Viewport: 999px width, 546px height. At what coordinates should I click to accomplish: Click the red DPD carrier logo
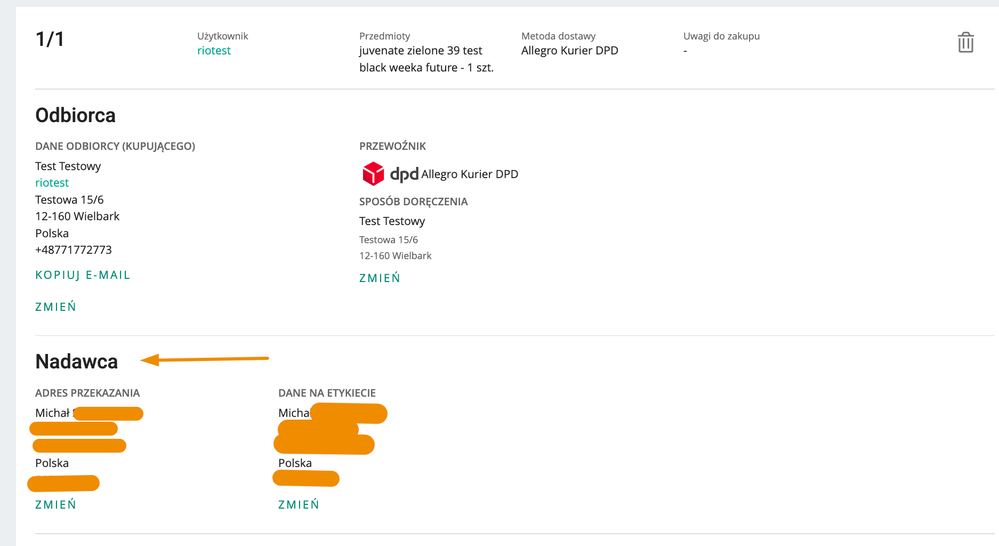(373, 174)
